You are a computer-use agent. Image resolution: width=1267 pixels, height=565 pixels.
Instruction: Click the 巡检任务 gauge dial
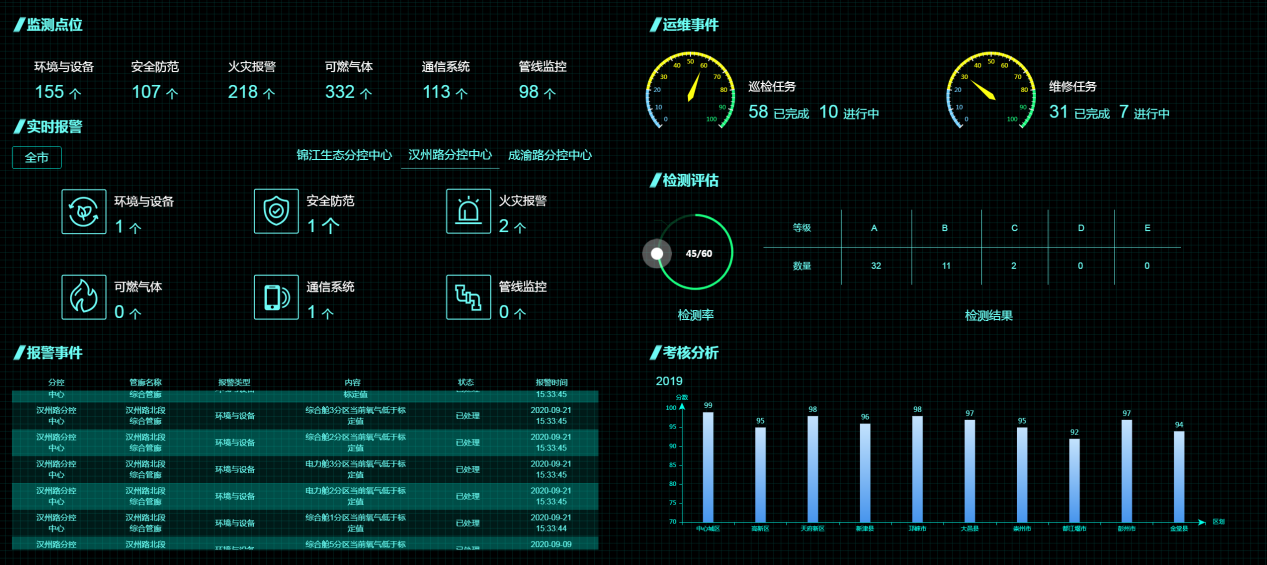tap(688, 92)
